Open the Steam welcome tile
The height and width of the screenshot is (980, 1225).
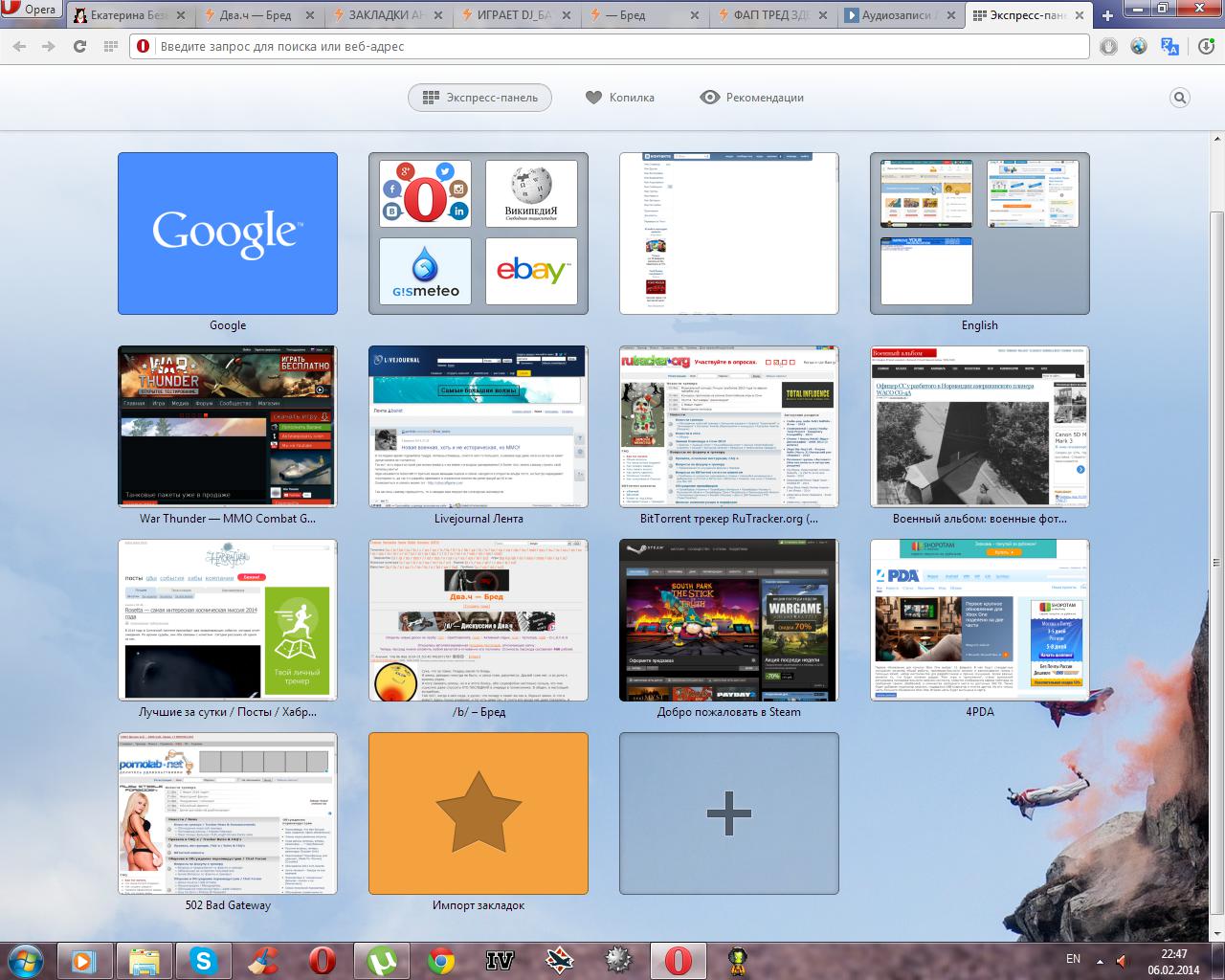click(x=729, y=620)
